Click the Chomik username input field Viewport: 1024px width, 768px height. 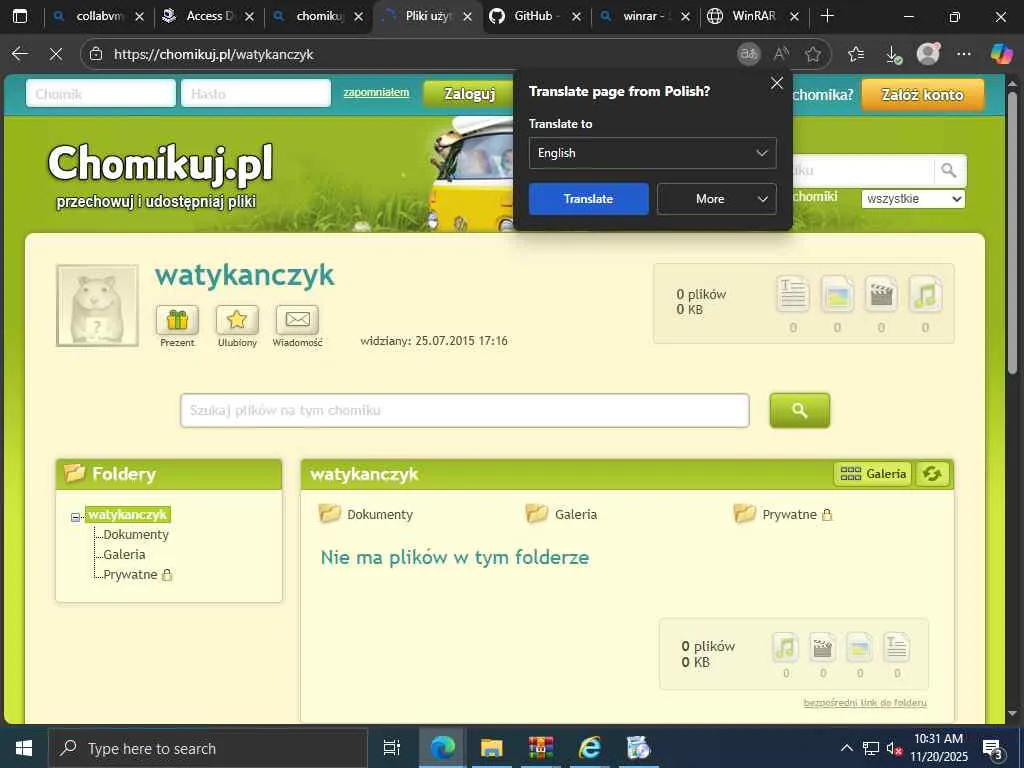(101, 93)
